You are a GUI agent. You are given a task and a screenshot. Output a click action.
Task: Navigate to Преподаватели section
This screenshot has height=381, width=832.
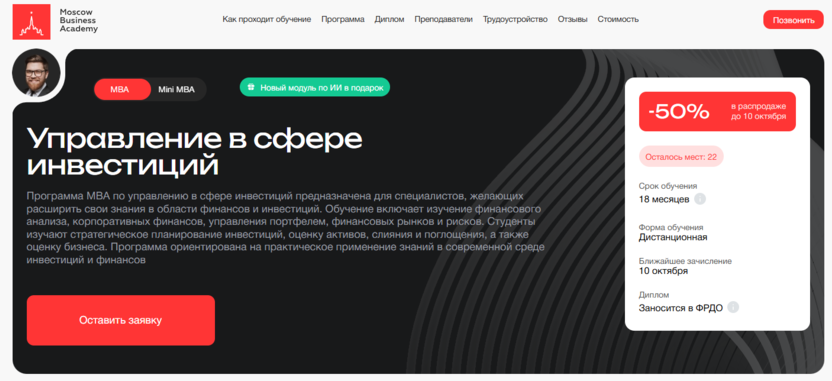444,19
